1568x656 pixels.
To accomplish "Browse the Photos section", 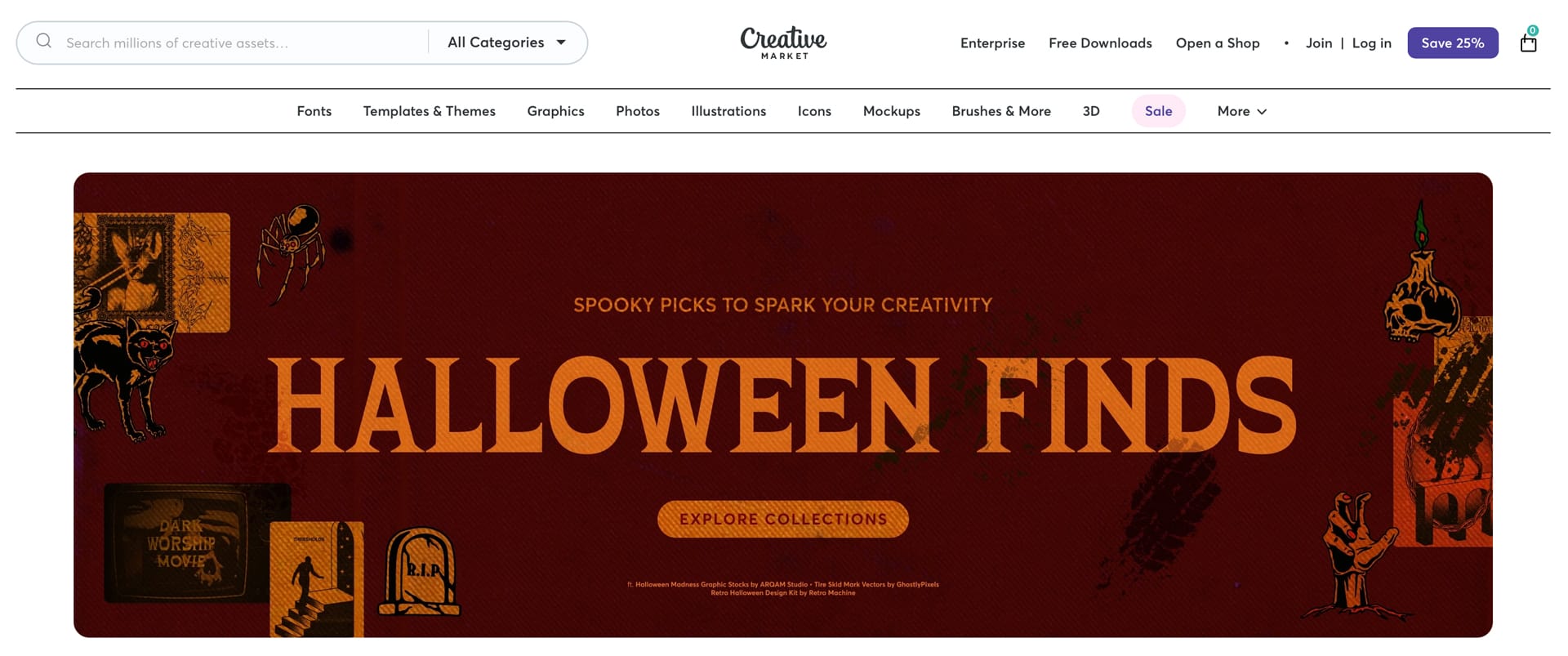I will pyautogui.click(x=637, y=111).
